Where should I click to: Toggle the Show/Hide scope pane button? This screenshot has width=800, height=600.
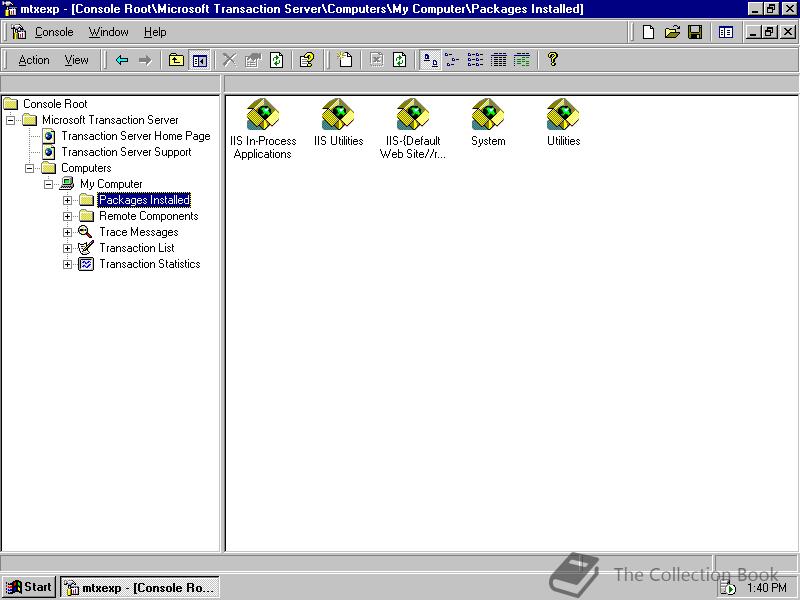(x=199, y=60)
